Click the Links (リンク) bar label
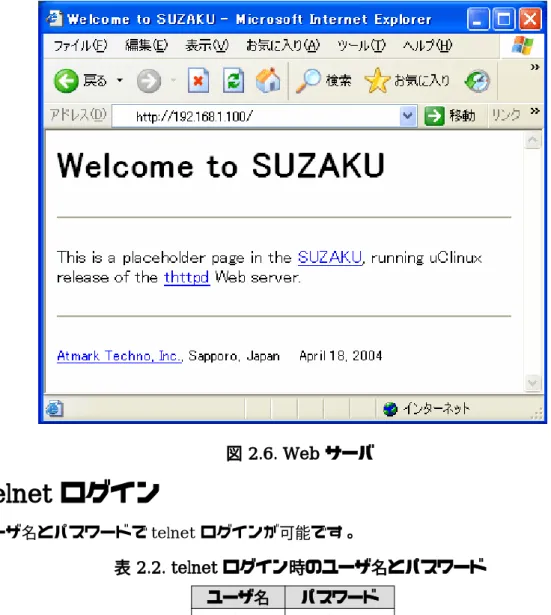 (506, 115)
